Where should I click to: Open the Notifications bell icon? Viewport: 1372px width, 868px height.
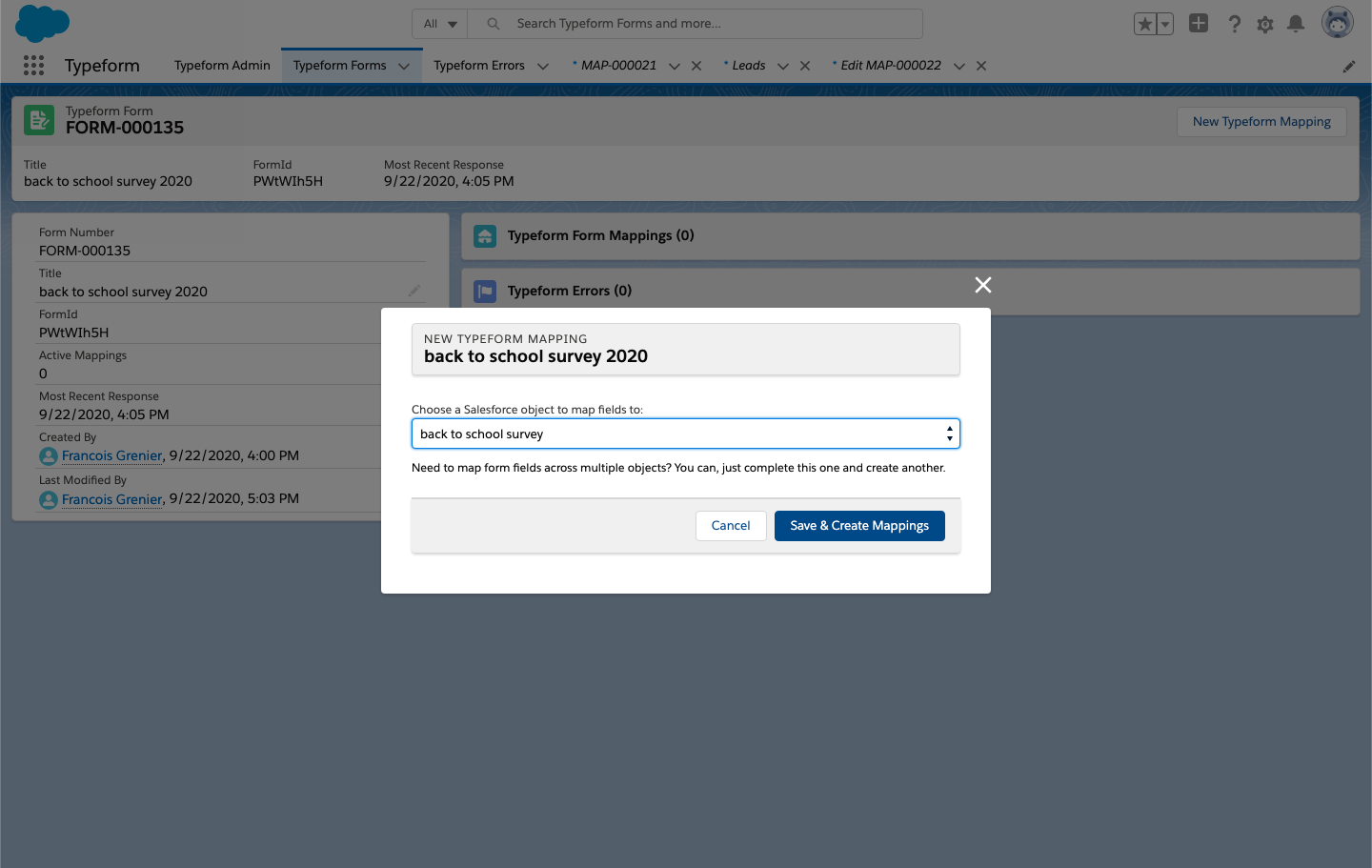1295,23
